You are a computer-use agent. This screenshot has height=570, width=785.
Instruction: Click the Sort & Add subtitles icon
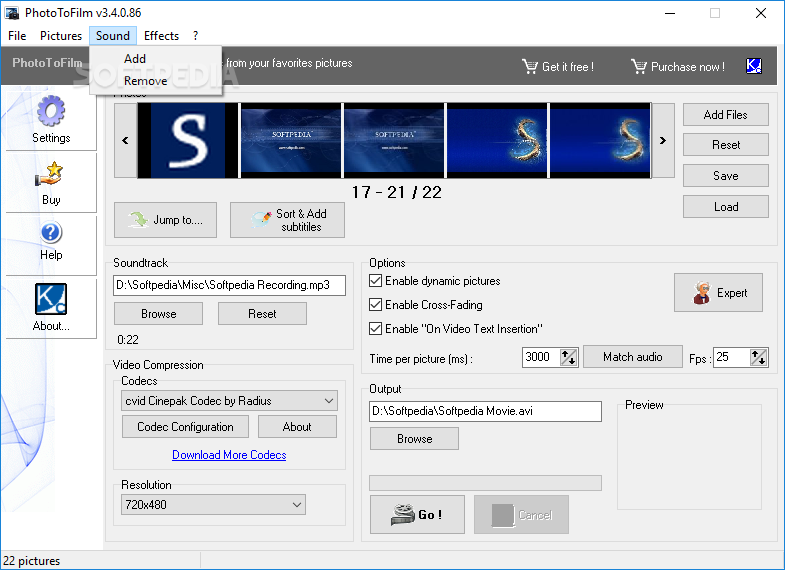261,220
